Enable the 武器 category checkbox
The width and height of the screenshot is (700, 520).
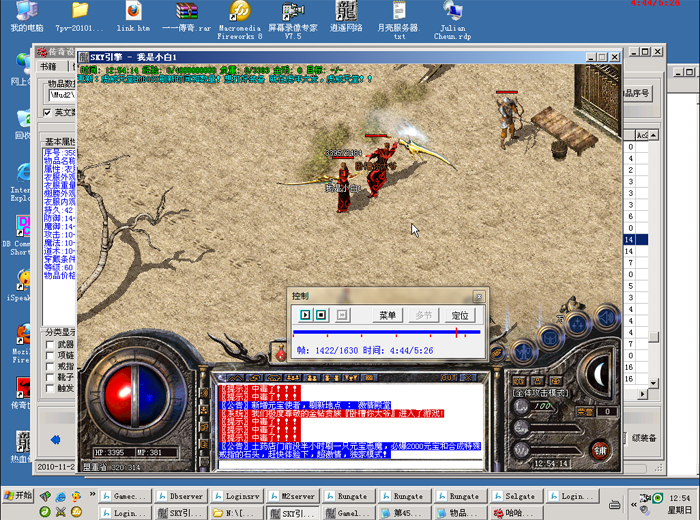pyautogui.click(x=50, y=345)
